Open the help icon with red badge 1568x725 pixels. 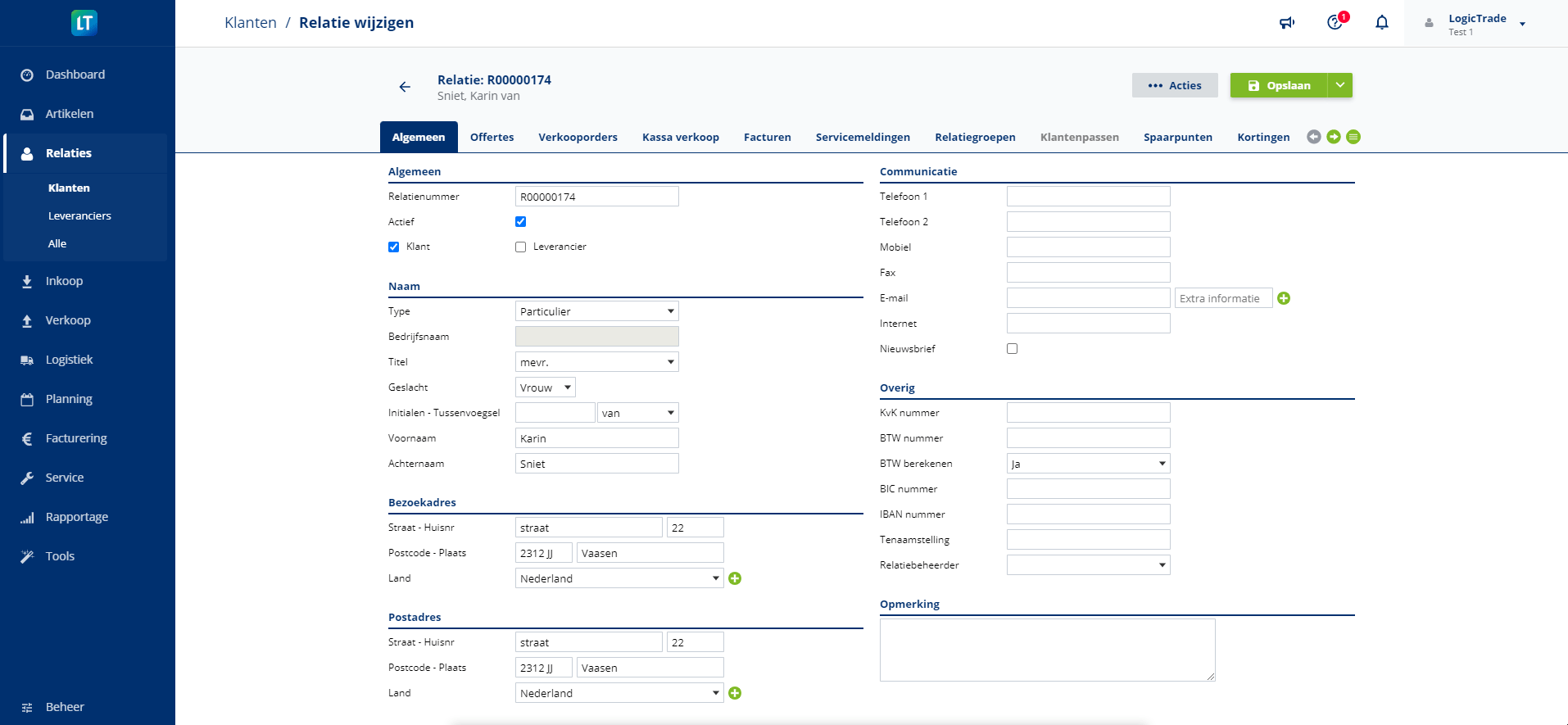[1335, 22]
